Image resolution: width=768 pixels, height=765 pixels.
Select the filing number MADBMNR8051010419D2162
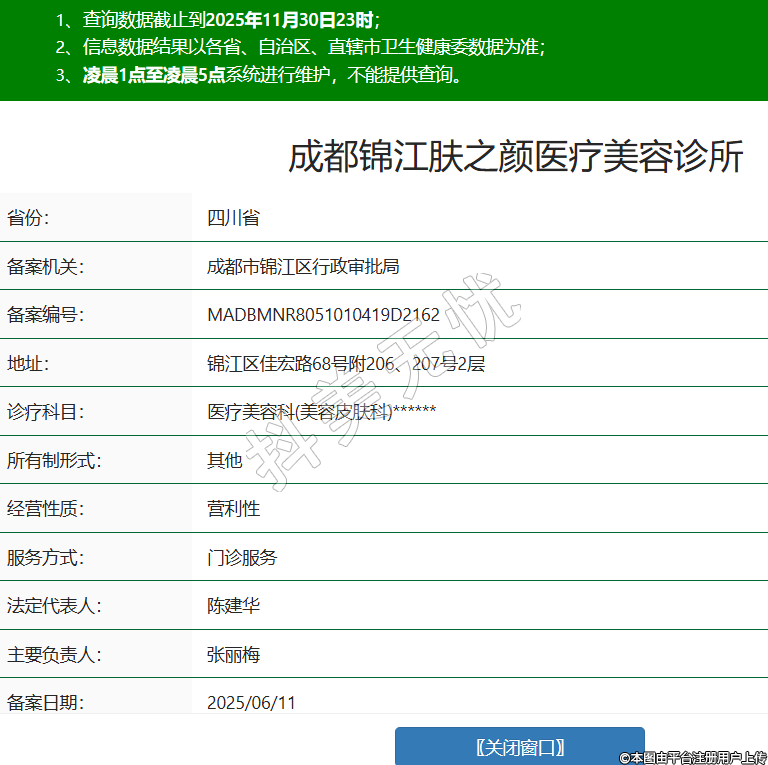(x=323, y=315)
